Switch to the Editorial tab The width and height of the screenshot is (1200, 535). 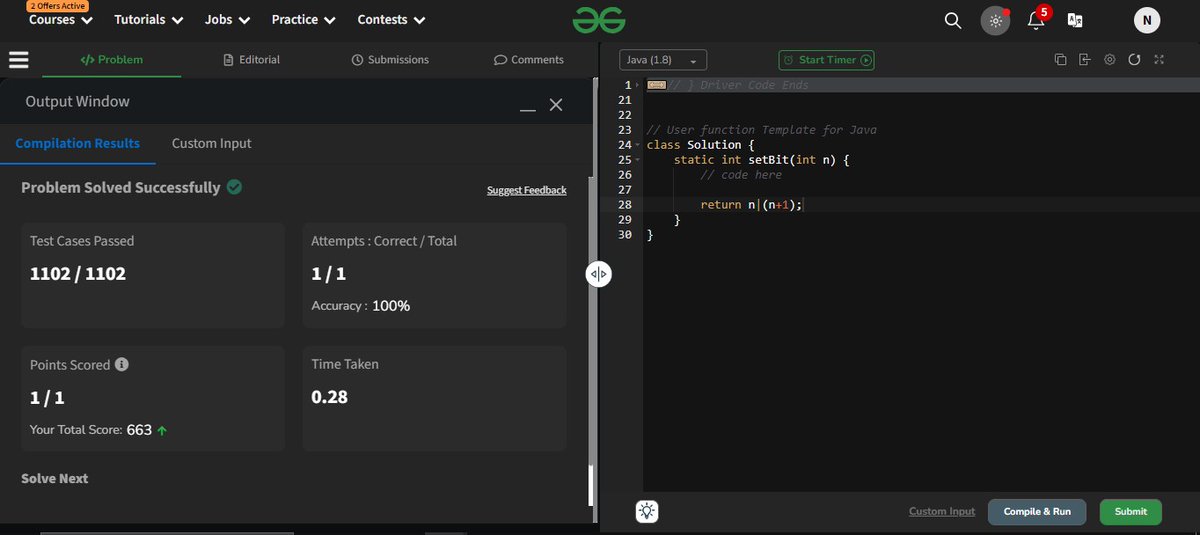(252, 60)
